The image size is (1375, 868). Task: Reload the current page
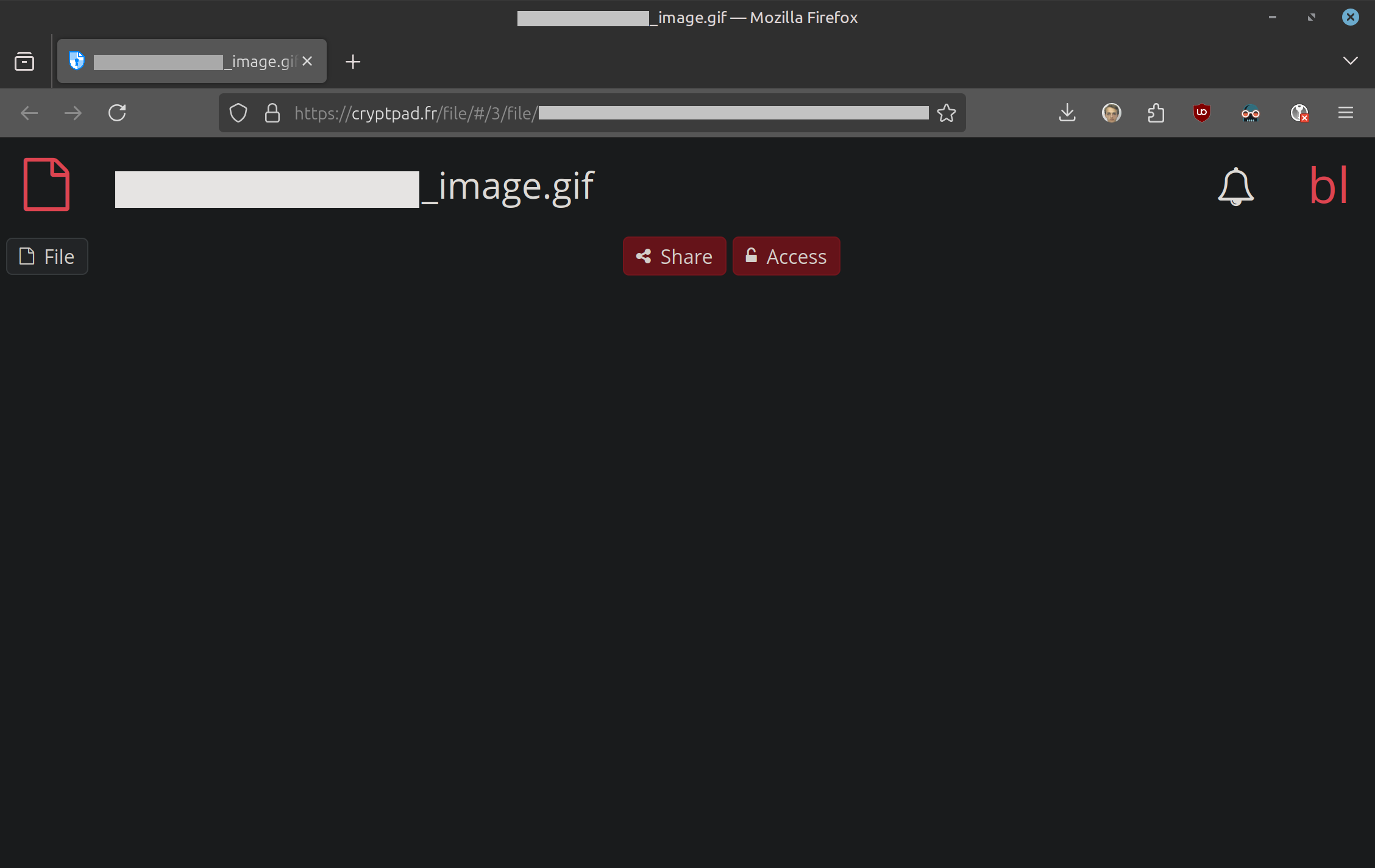click(x=117, y=113)
